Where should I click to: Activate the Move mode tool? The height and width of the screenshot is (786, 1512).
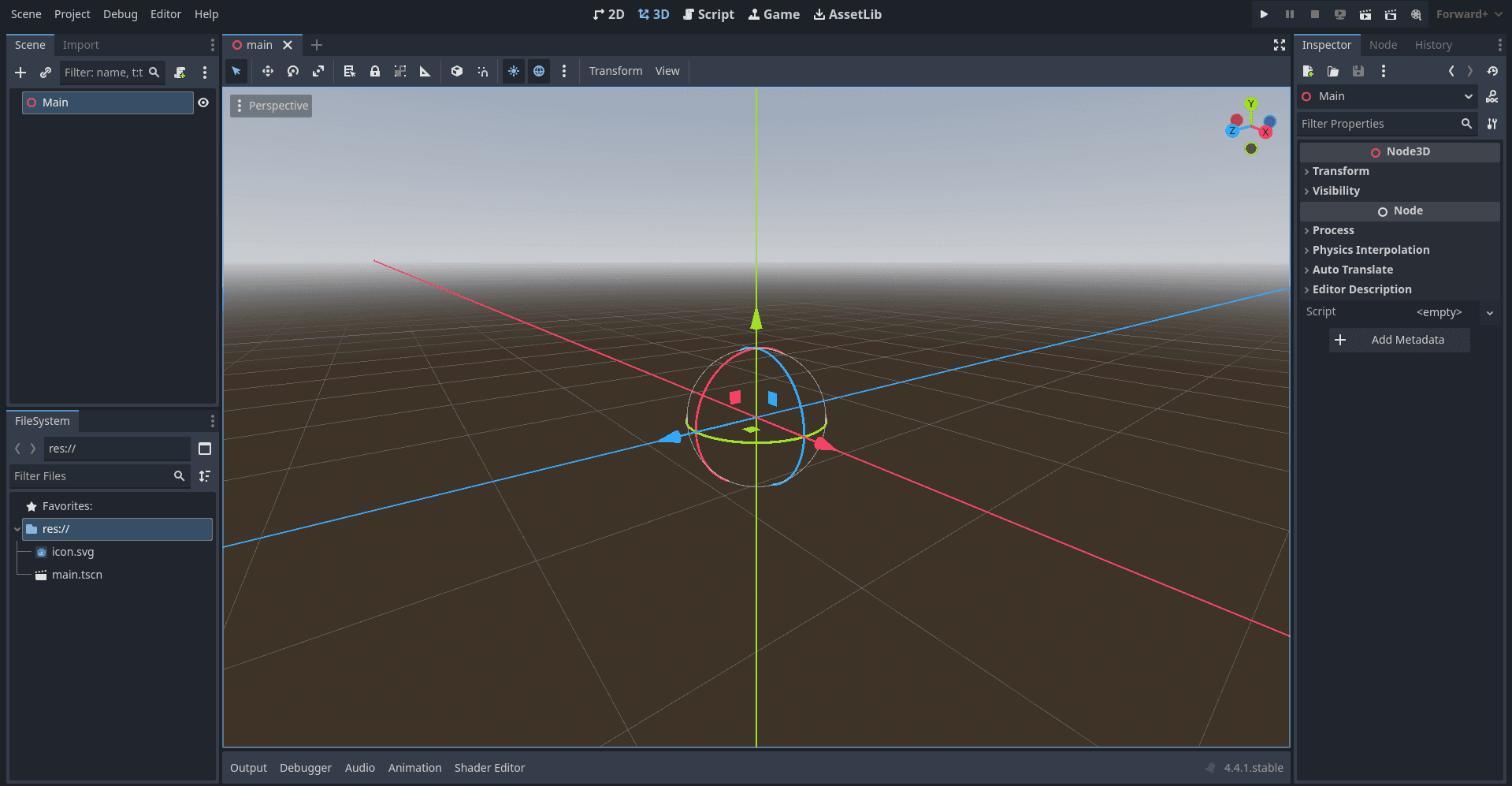tap(268, 71)
